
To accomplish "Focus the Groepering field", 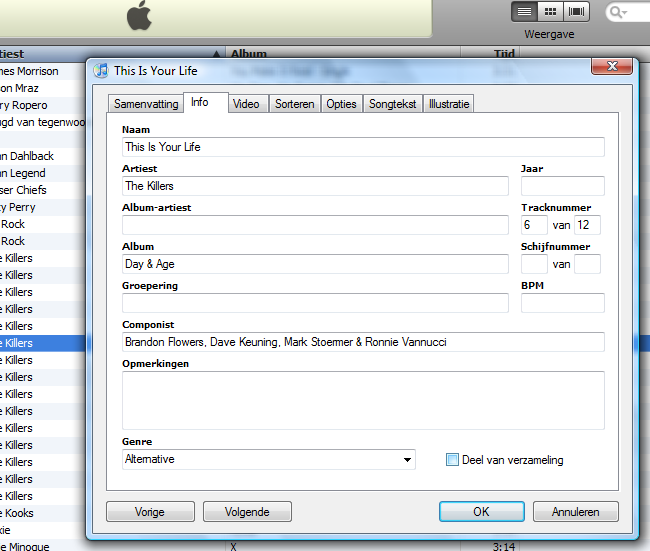I will click(315, 303).
